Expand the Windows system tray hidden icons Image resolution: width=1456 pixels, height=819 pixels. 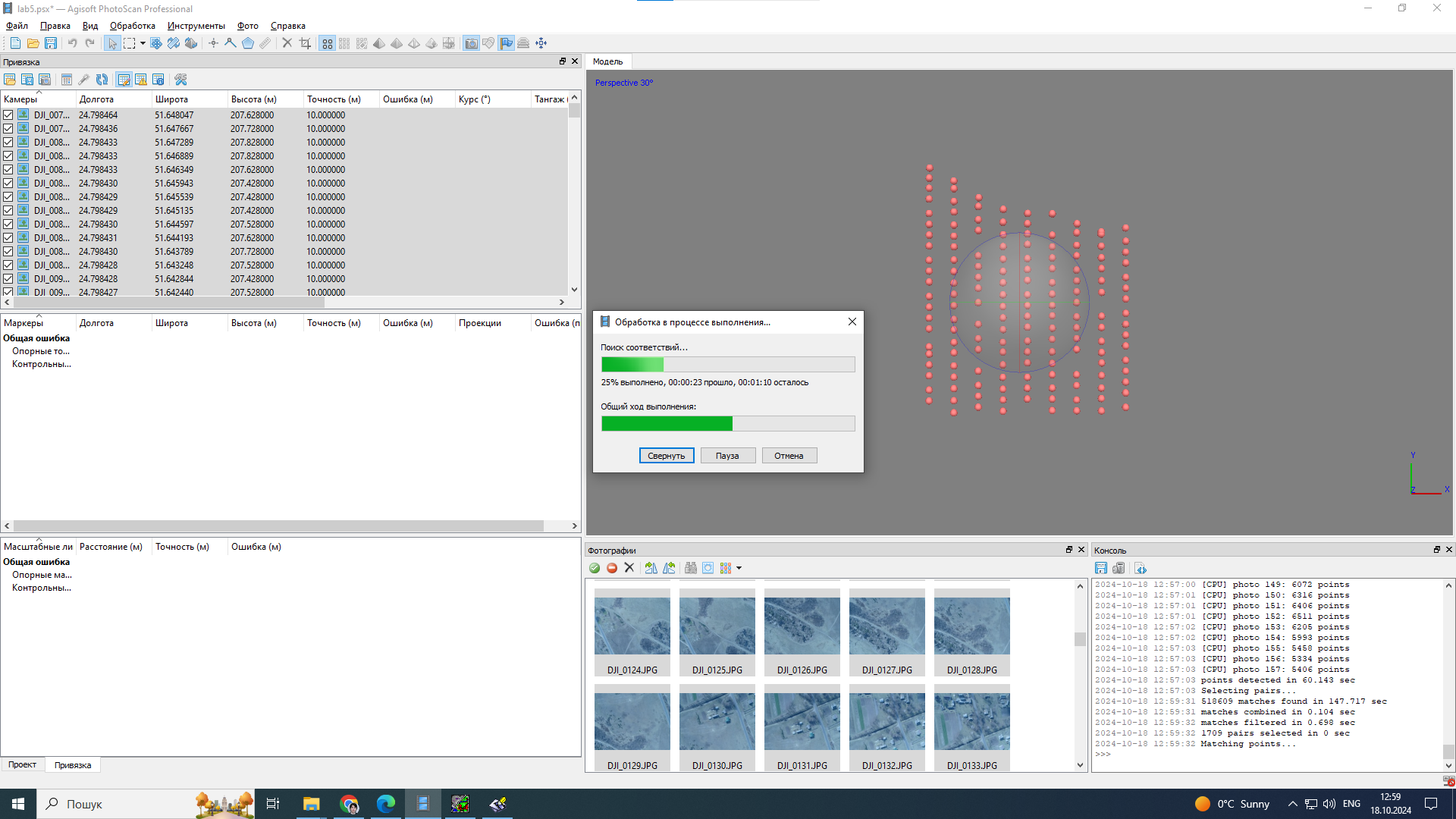1292,804
